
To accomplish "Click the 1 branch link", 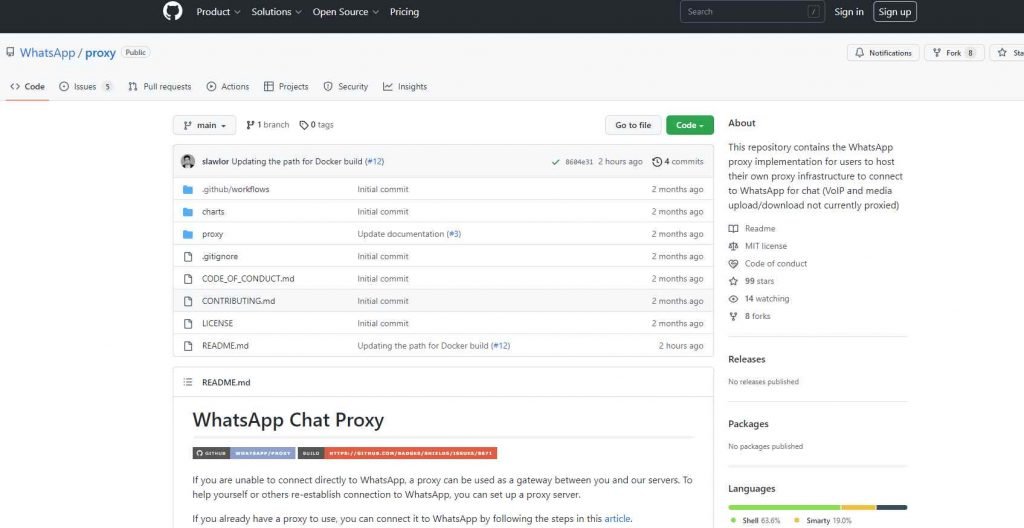I will [x=267, y=125].
